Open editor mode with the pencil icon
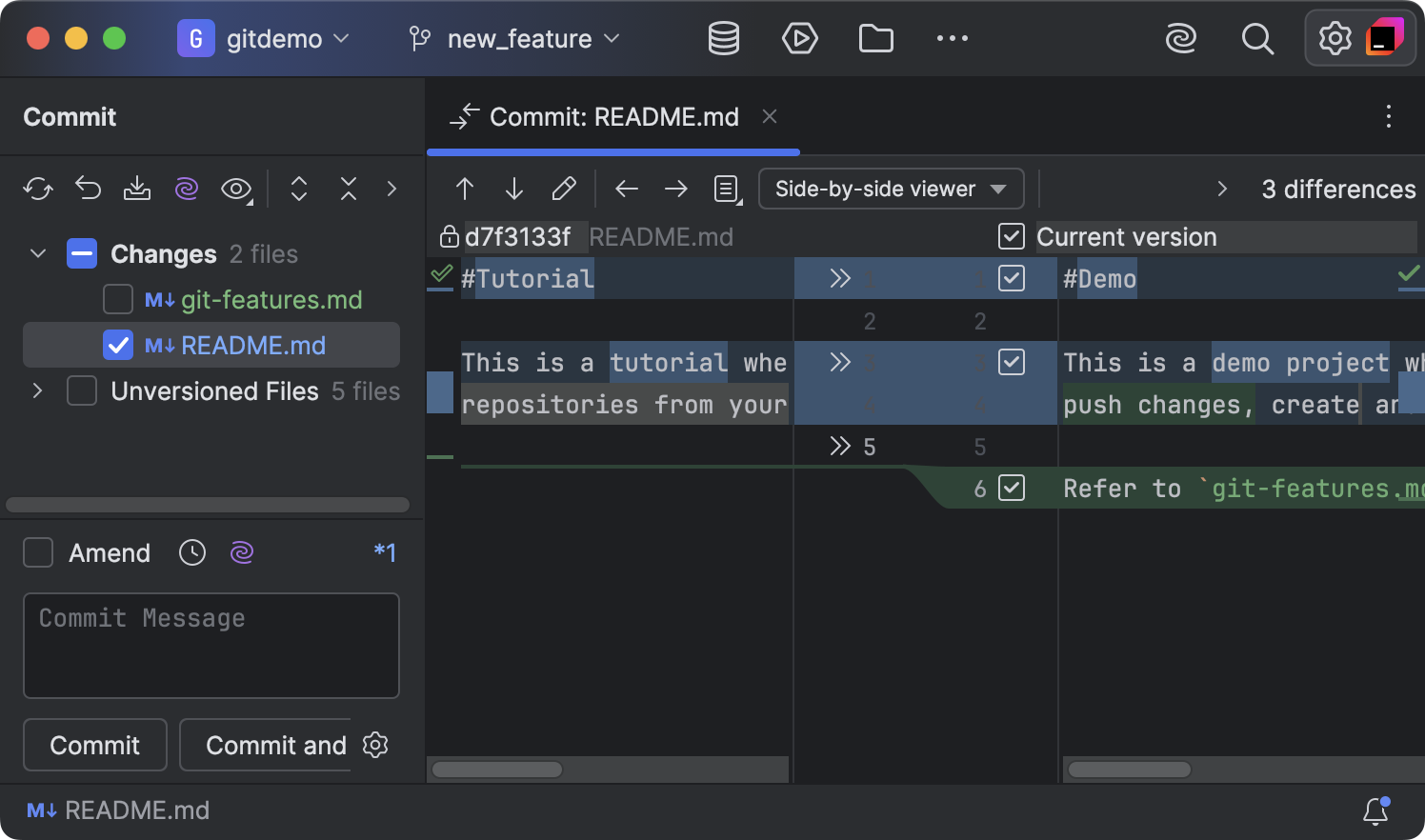Screen dimensions: 1425x840 pyautogui.click(x=564, y=188)
